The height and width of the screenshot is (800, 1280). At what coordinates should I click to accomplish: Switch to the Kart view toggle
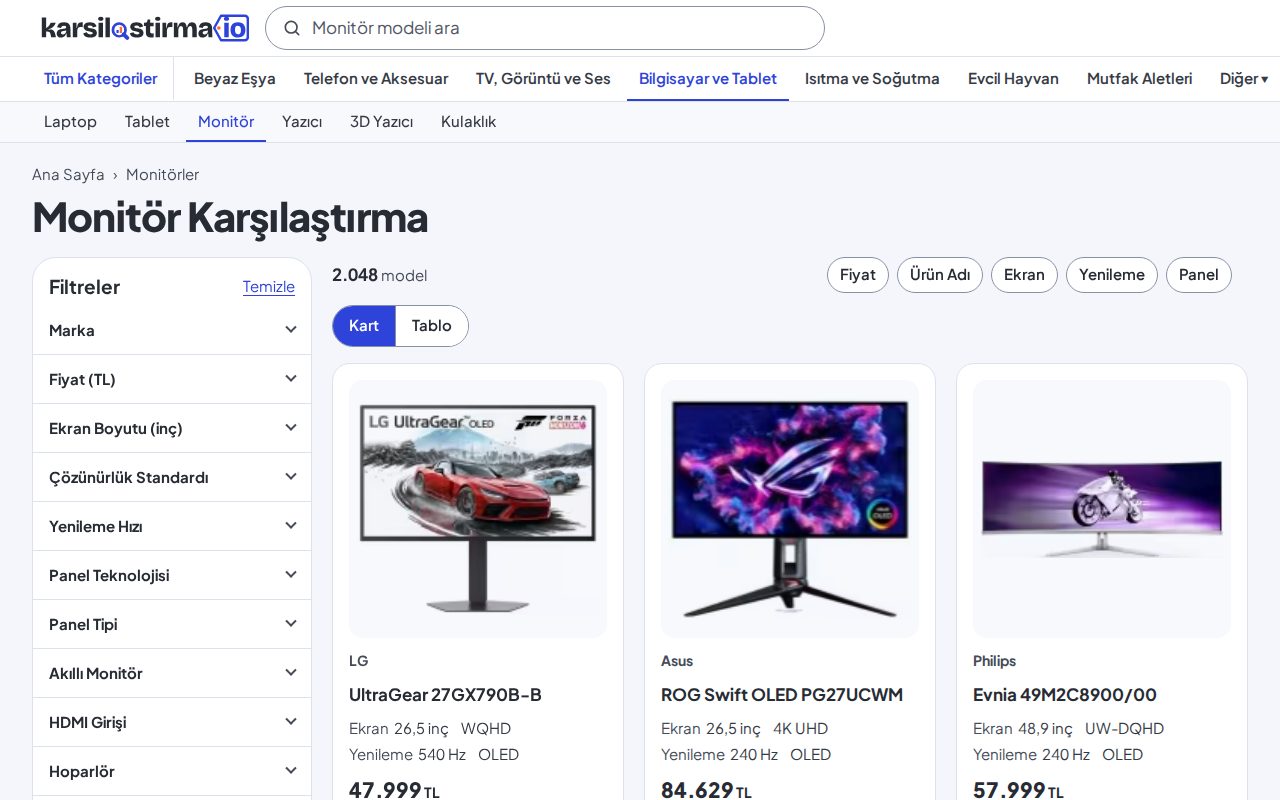coord(364,326)
